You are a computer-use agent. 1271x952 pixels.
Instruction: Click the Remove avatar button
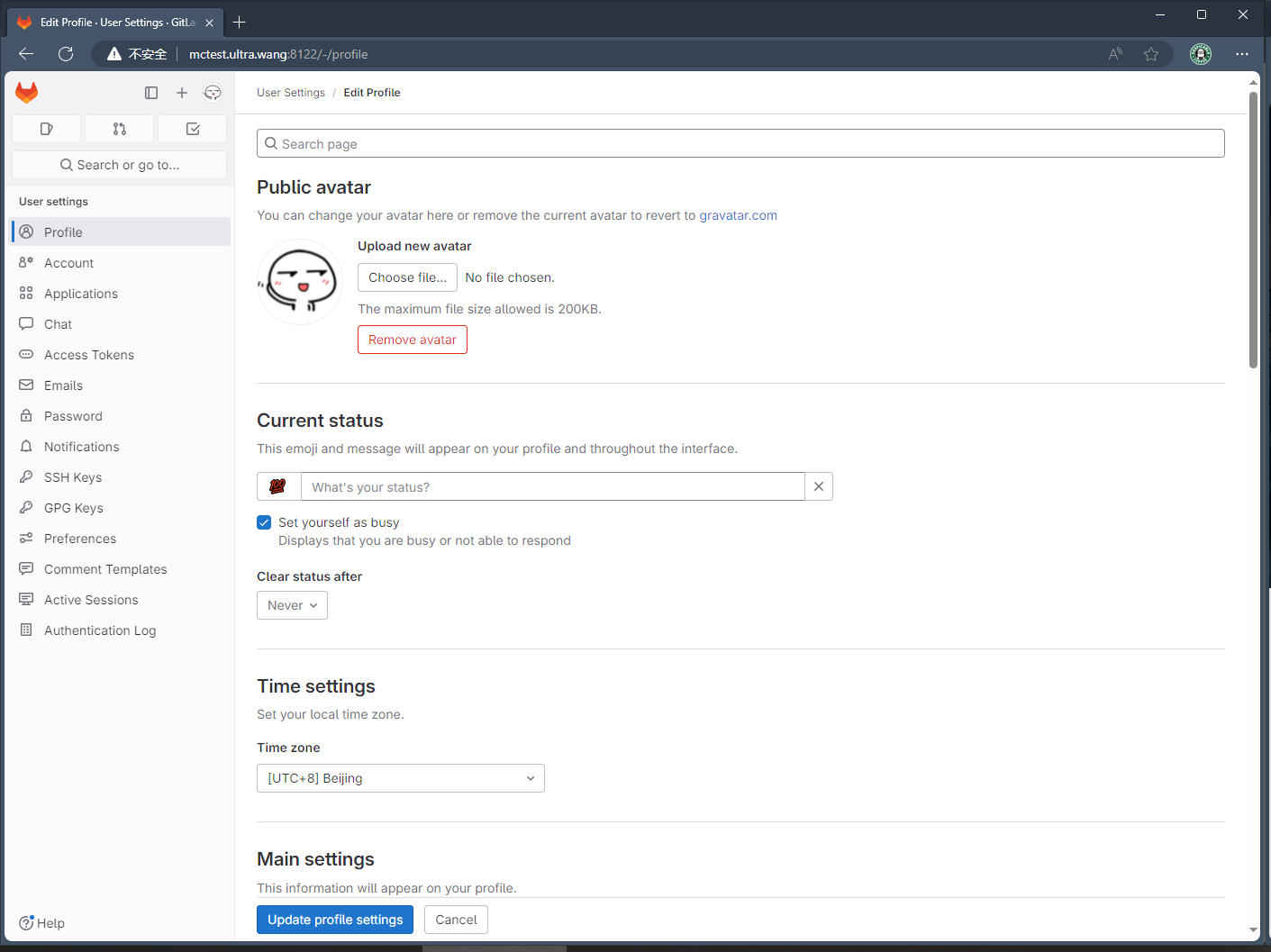pos(413,340)
